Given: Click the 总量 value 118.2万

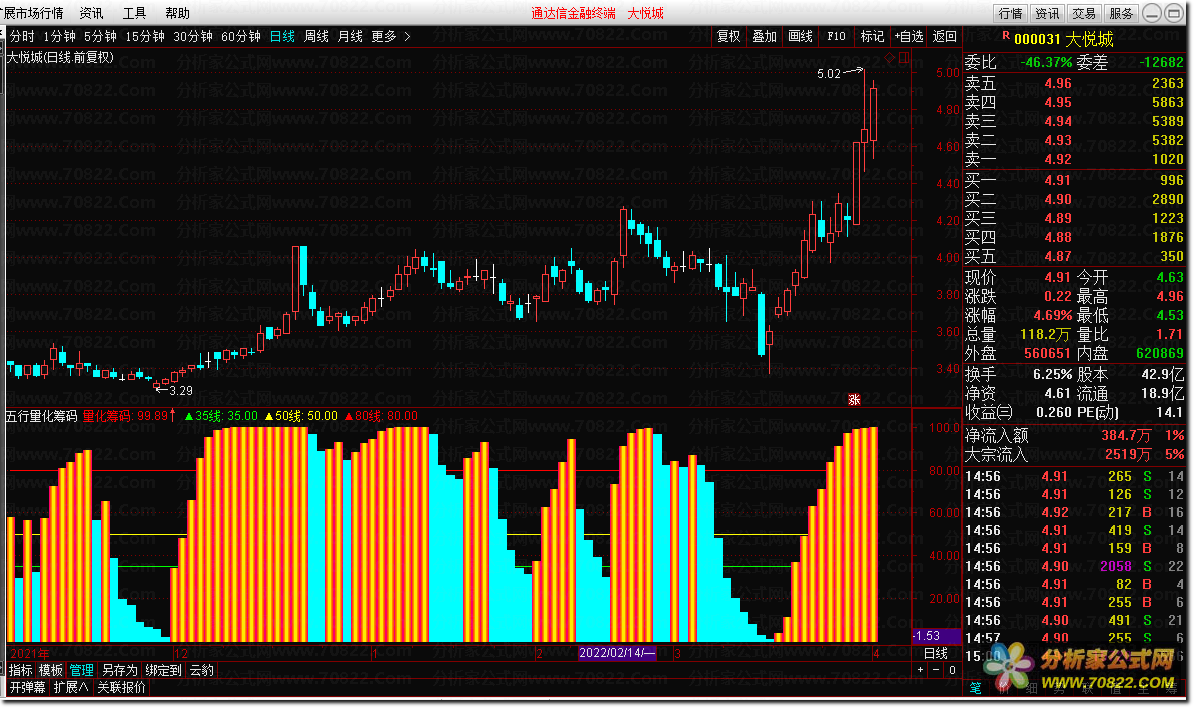Looking at the screenshot, I should [1045, 335].
